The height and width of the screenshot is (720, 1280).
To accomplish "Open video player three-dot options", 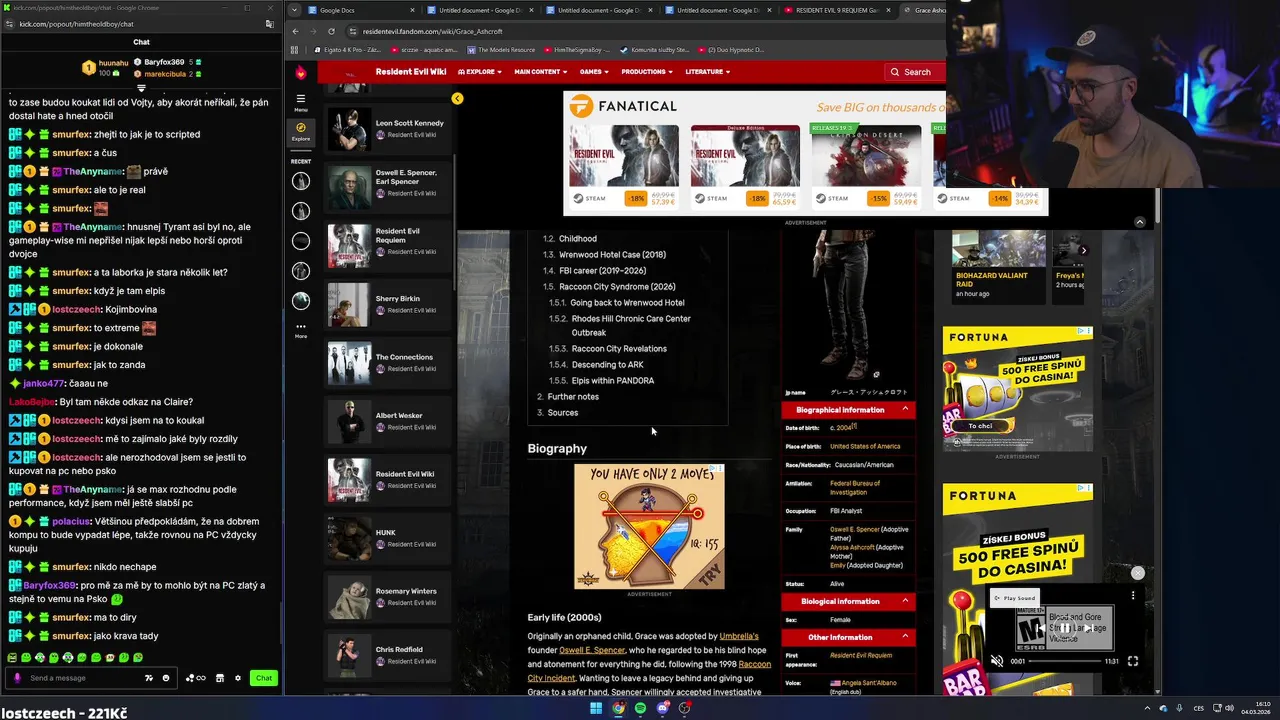I will tap(1133, 595).
